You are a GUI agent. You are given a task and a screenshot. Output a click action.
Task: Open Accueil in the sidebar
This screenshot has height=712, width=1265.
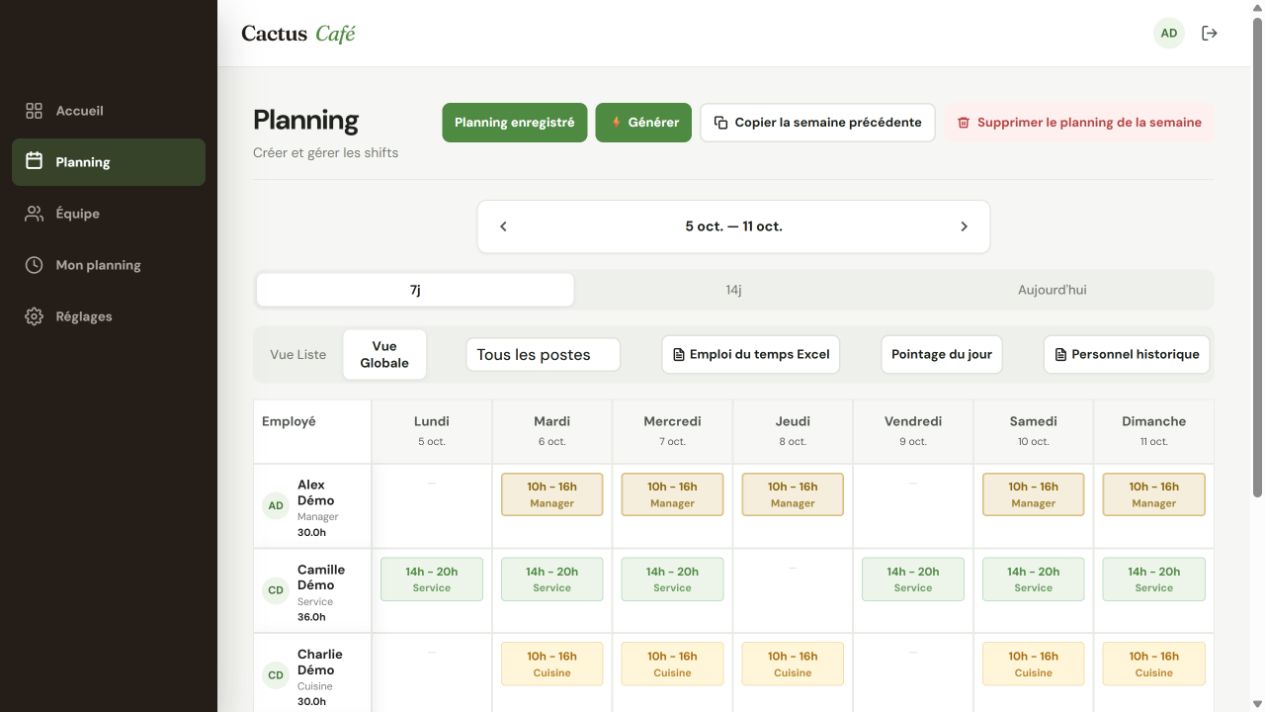click(x=109, y=111)
